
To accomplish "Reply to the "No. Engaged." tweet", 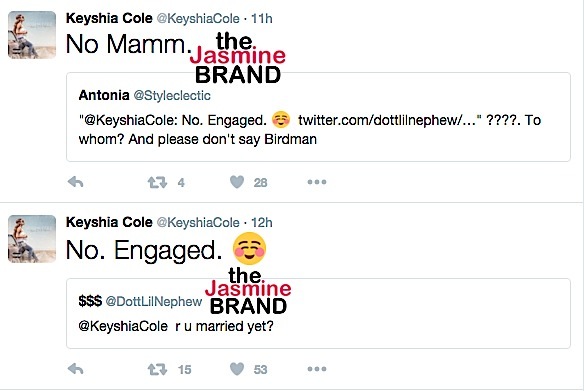I will coord(76,369).
